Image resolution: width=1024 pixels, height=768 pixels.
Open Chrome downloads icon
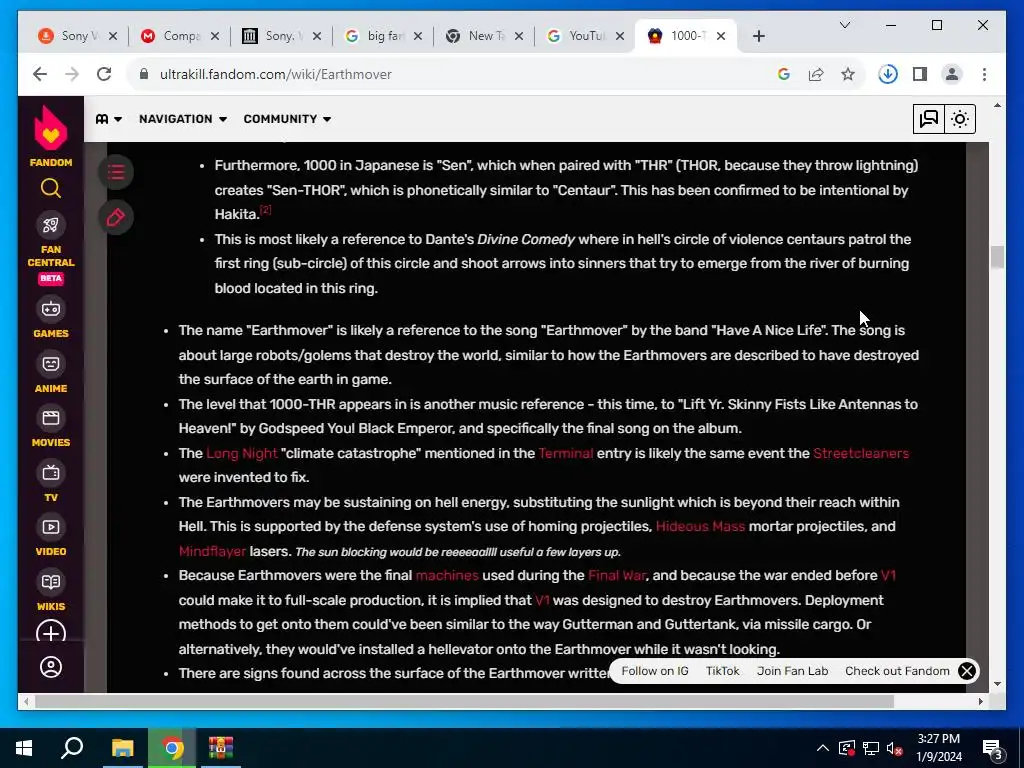(x=888, y=74)
